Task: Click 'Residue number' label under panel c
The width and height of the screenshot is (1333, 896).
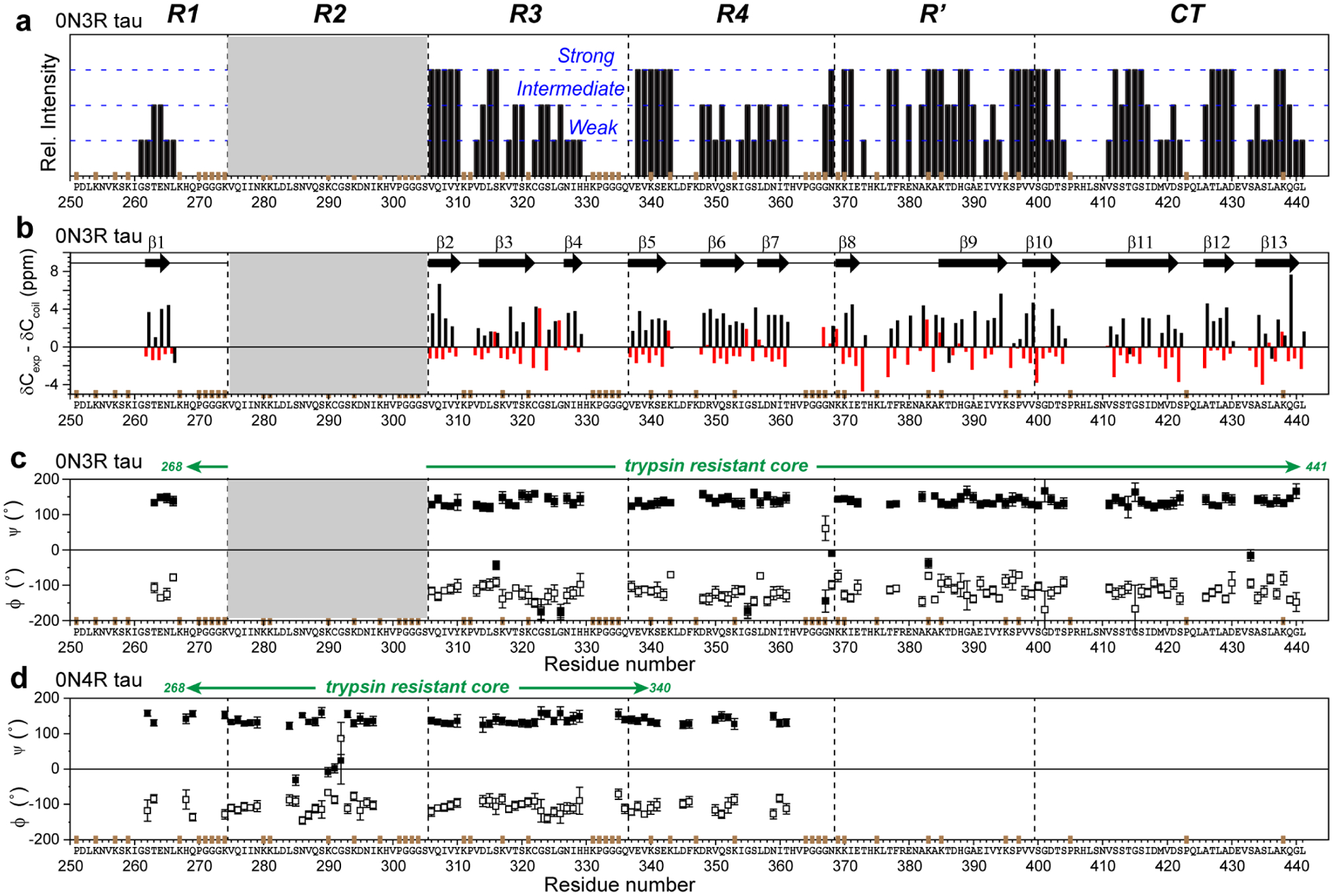Action: [x=619, y=664]
